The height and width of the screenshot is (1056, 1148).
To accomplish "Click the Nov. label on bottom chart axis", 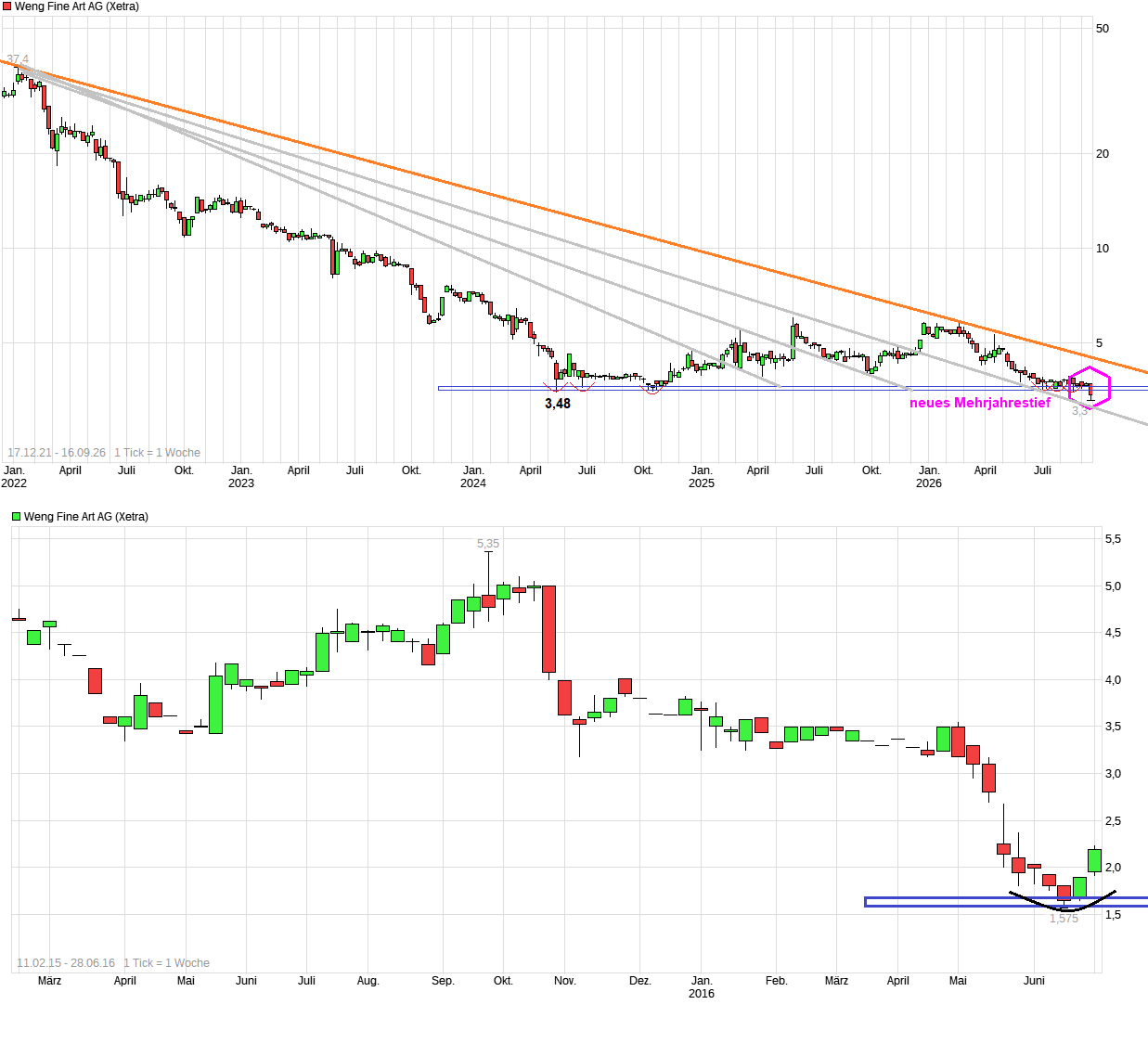I will pos(565,981).
